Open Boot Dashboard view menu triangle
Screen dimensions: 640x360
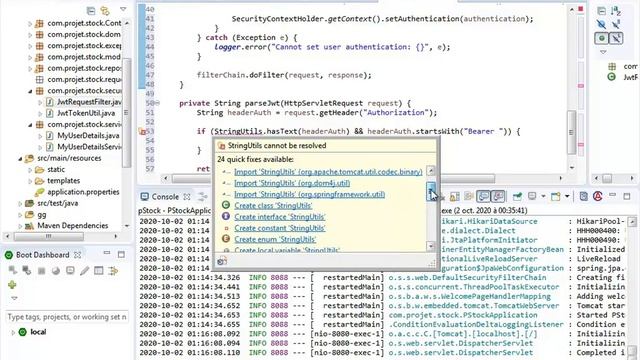[14, 298]
